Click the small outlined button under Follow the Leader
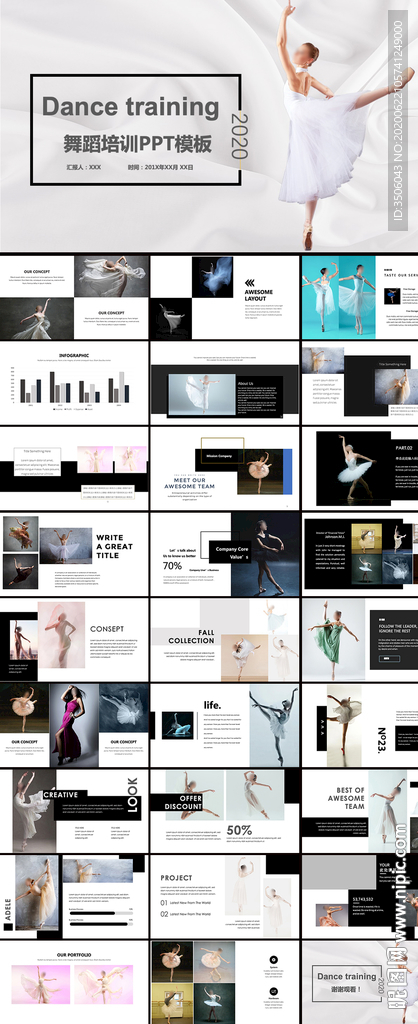The height and width of the screenshot is (1024, 418). click(x=389, y=659)
